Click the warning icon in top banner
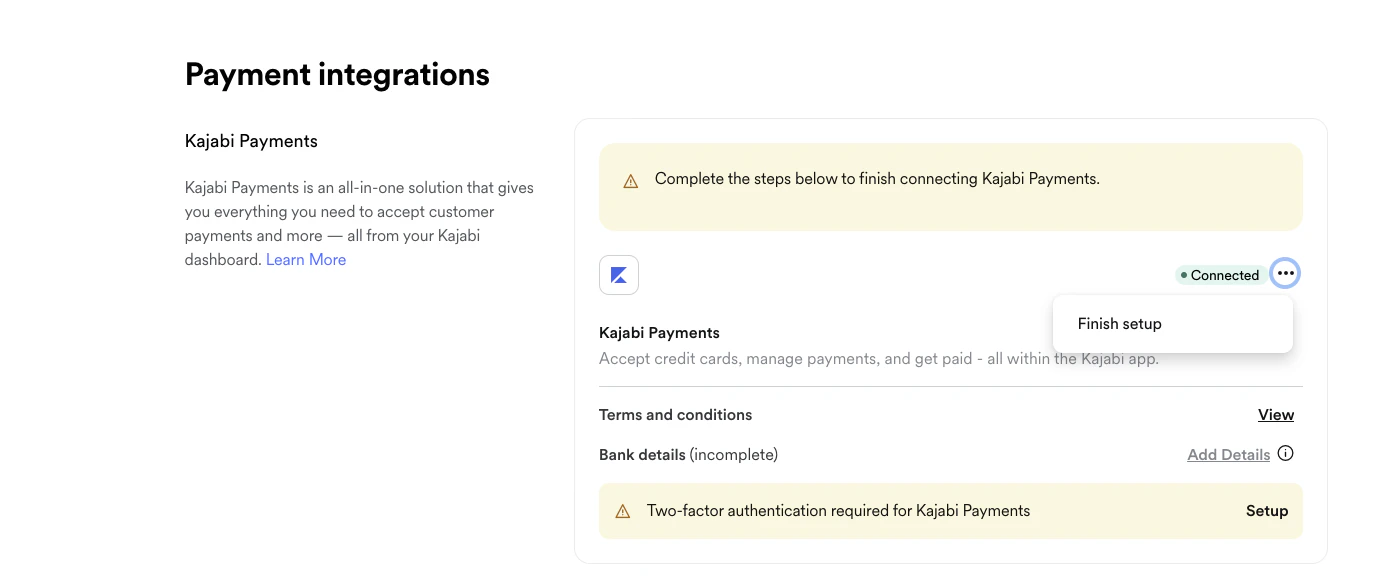The image size is (1380, 581). [630, 182]
